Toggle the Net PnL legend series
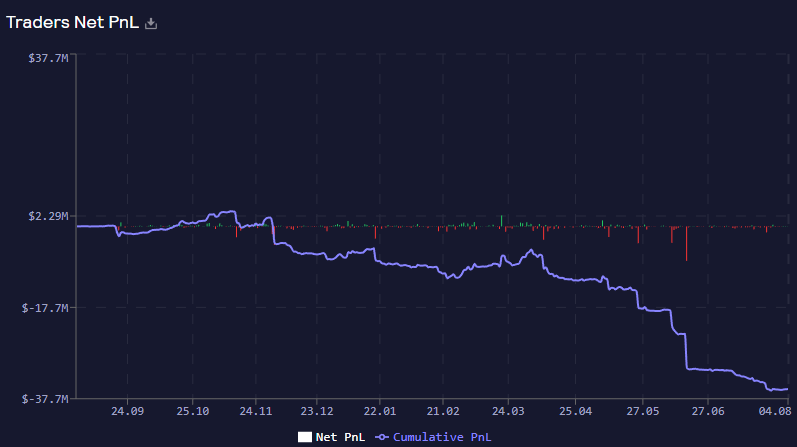This screenshot has width=797, height=447. [331, 437]
